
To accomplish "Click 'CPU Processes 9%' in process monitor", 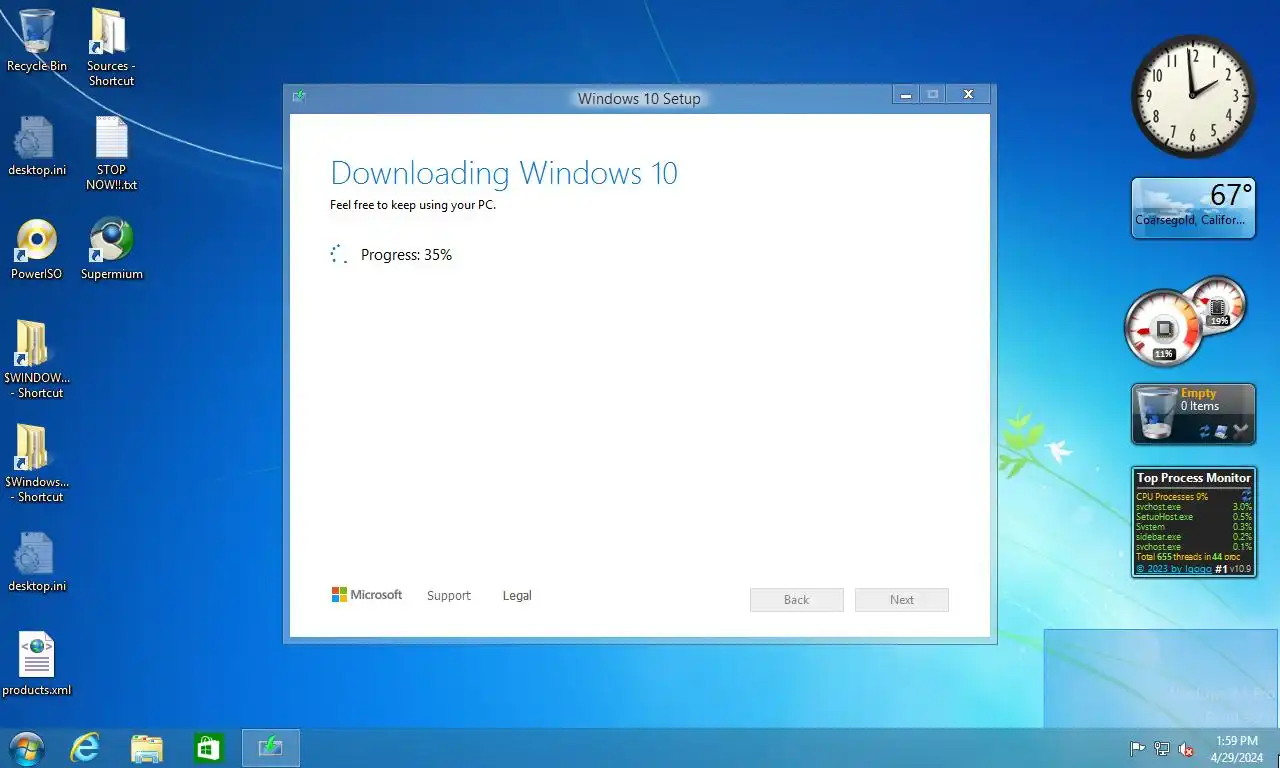I will (1172, 497).
